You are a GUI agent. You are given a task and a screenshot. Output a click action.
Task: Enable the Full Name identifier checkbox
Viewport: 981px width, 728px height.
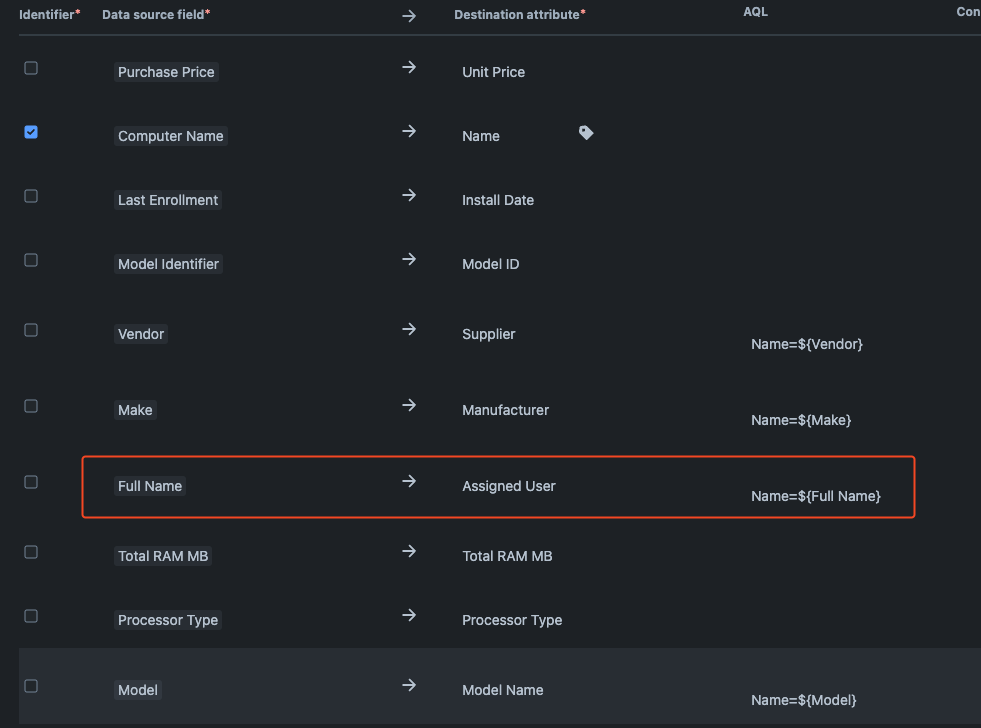click(31, 482)
